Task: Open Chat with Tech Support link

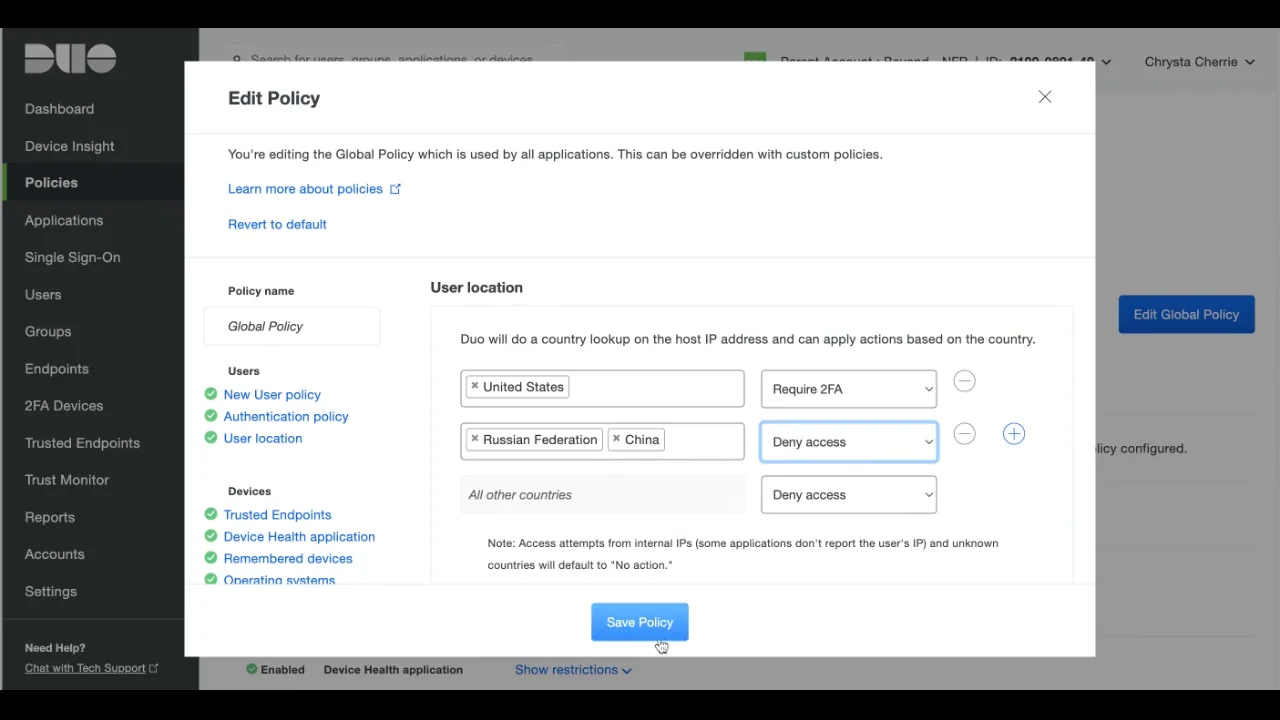Action: (85, 668)
